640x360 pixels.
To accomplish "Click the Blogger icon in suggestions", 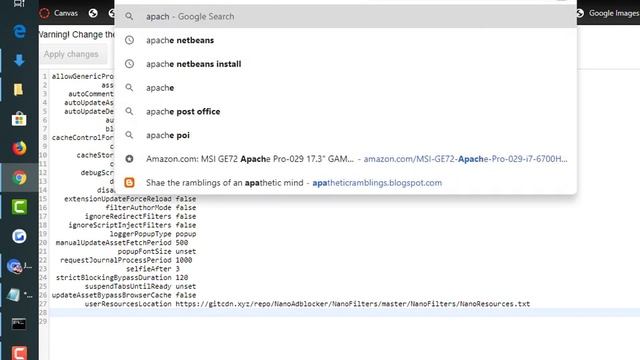I will (129, 182).
